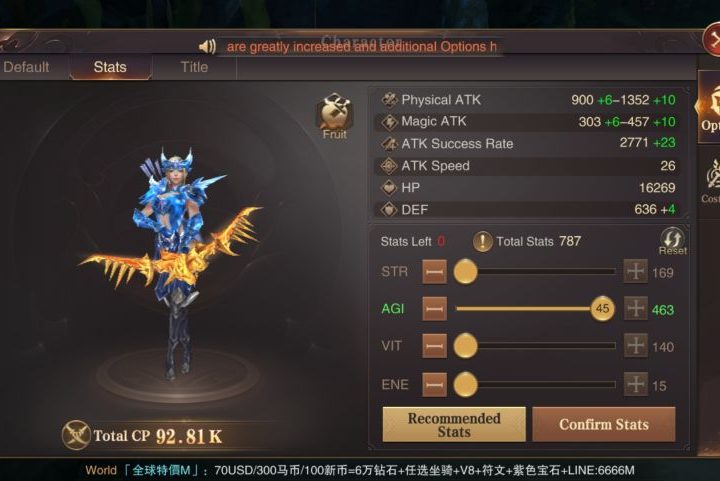Increase AGI with plus button

pos(636,308)
